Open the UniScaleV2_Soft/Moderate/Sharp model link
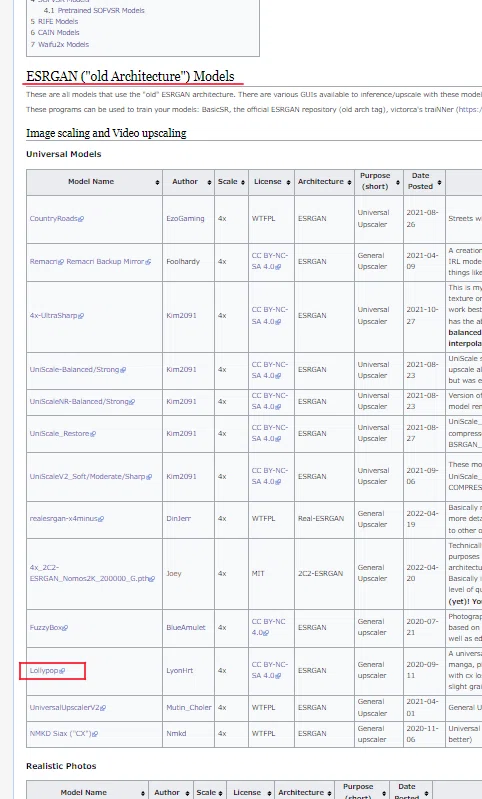 [x=91, y=476]
